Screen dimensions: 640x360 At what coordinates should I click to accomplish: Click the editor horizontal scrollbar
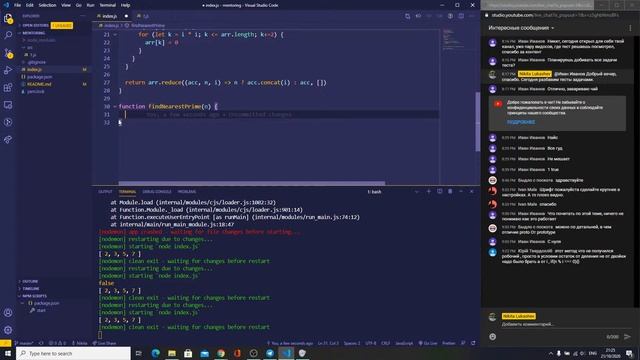(x=251, y=183)
